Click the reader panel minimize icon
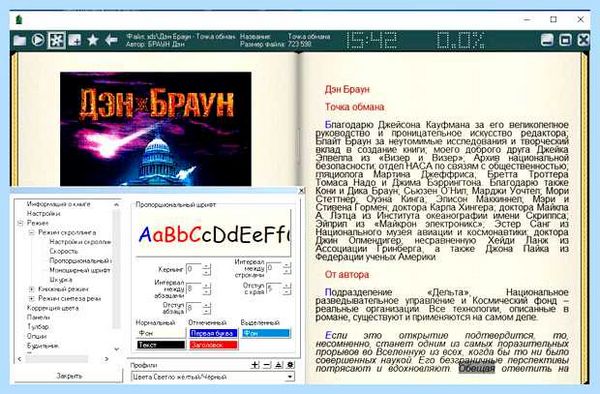Screen dimensions: 600x394 pyautogui.click(x=547, y=40)
